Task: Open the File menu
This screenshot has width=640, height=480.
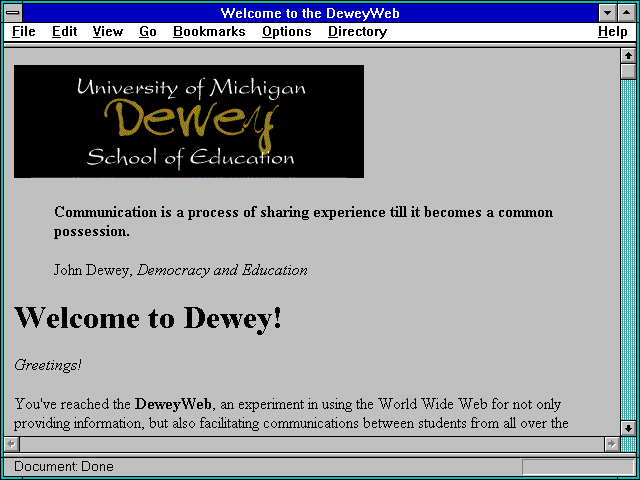Action: point(24,32)
